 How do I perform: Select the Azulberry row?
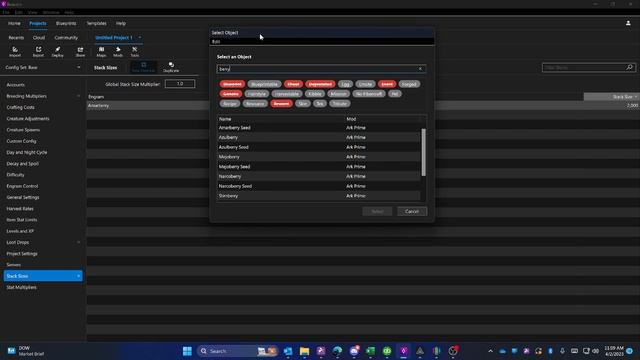tap(319, 138)
